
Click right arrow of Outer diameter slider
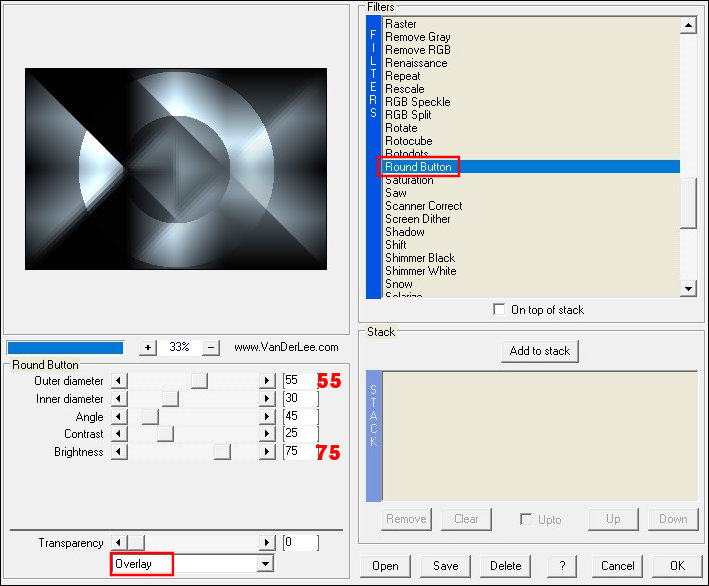[x=267, y=381]
